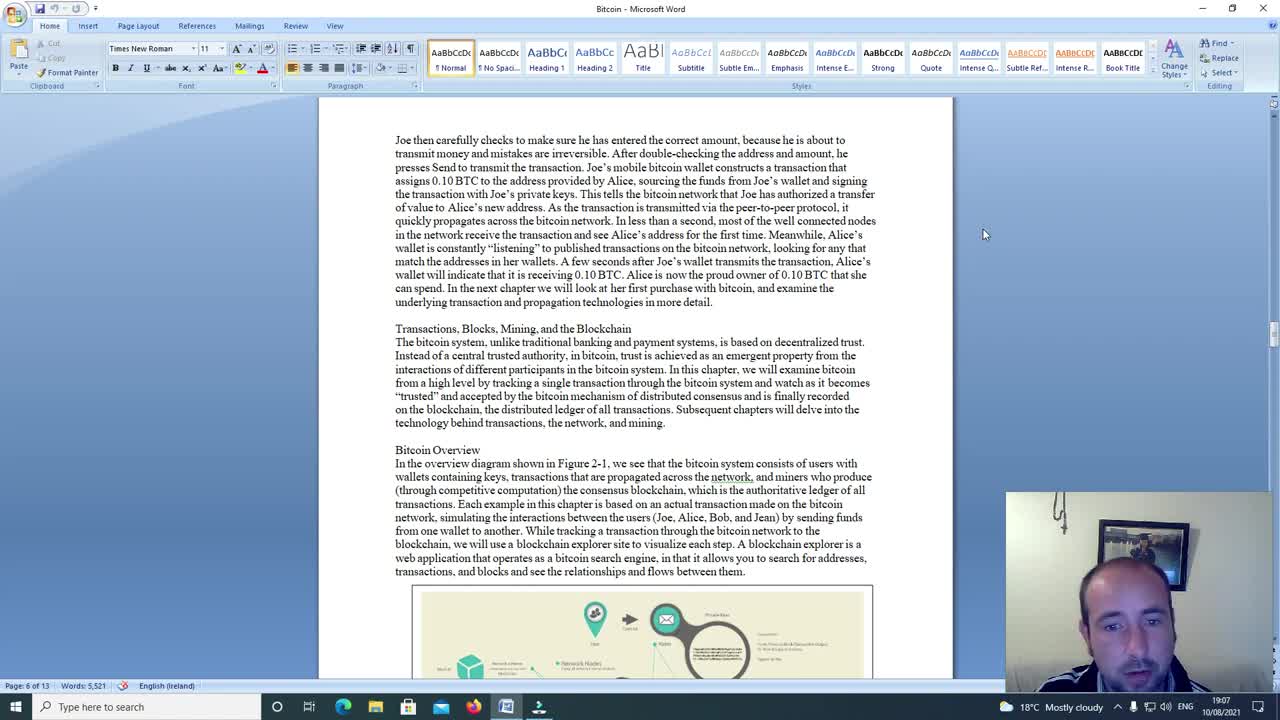Apply the red font color

click(x=262, y=68)
